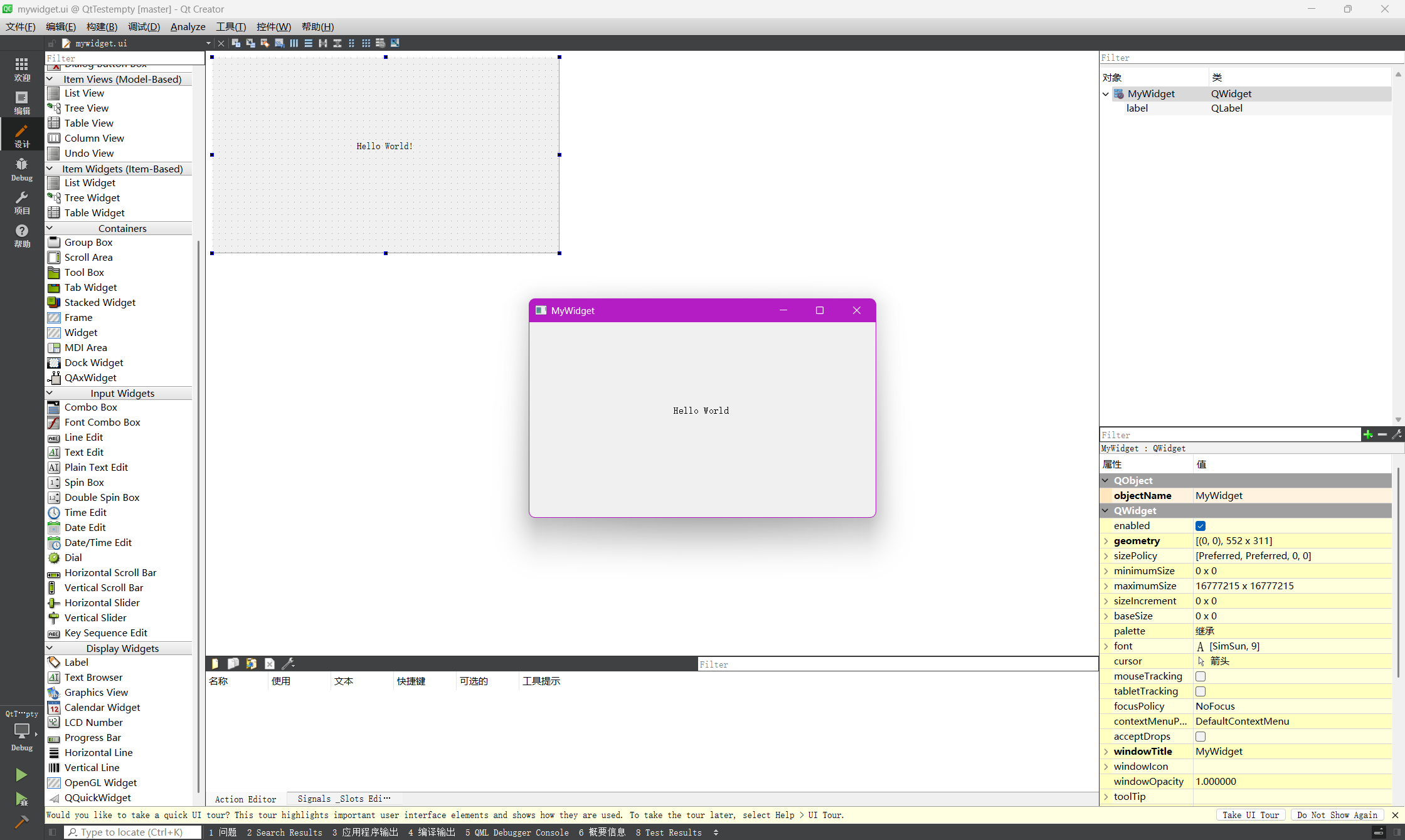Switch to Signals _Slots Editor tab
Screen dimensions: 1405x840
(343, 799)
